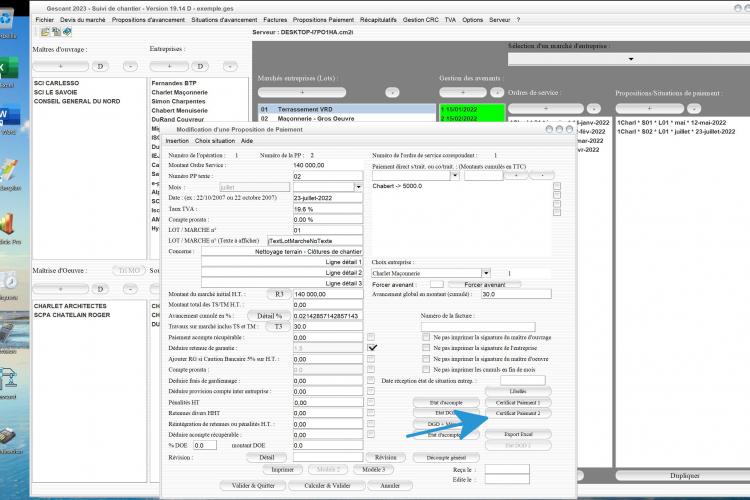This screenshot has width=750, height=500.
Task: Click Imprimer button
Action: tap(282, 469)
